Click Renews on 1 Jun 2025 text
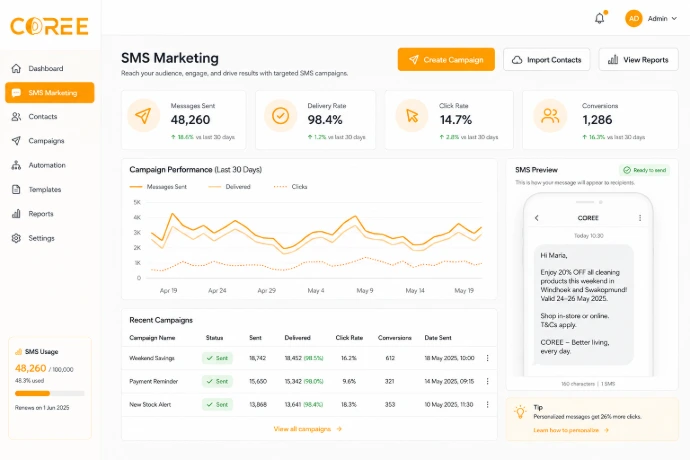Viewport: 690px width, 460px height. pos(42,408)
